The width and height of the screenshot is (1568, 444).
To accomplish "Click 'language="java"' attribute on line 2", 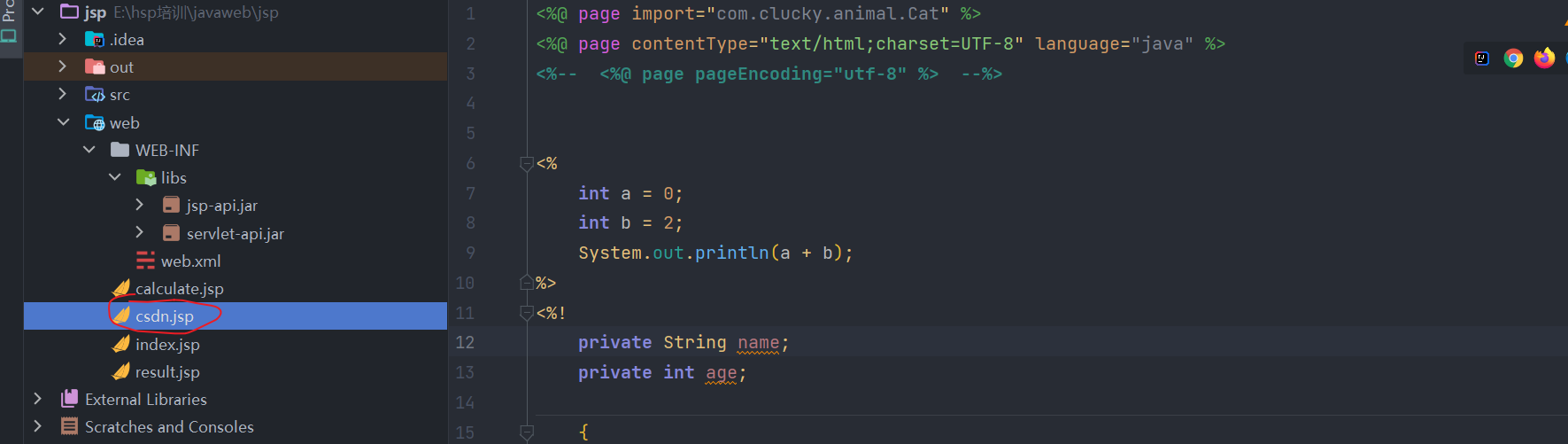I will [x=1114, y=43].
